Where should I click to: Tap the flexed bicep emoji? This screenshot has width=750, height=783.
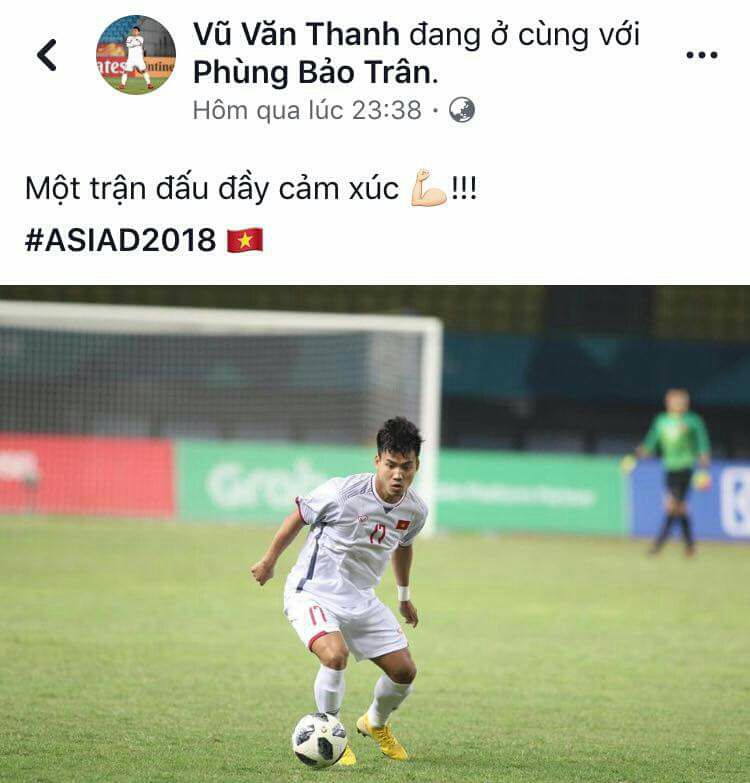click(x=429, y=188)
